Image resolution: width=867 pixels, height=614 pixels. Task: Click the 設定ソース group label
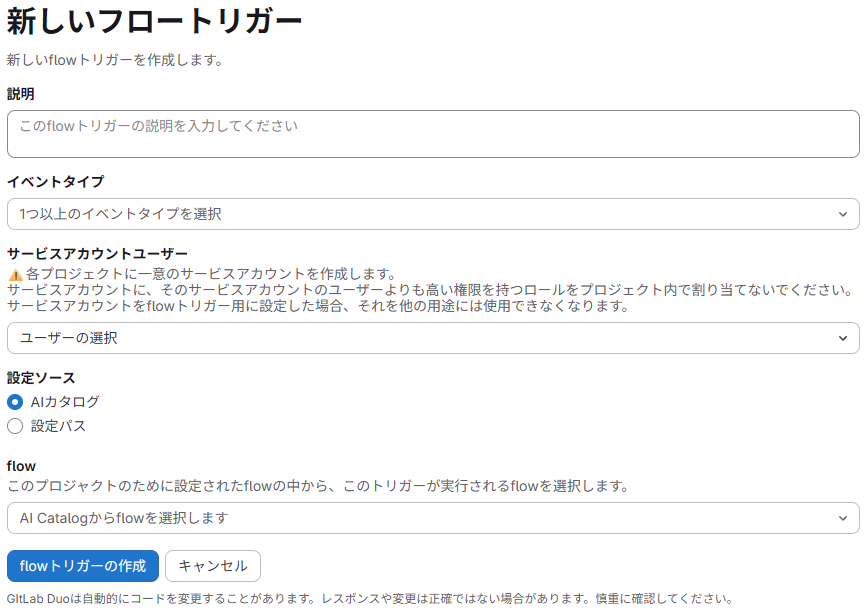[41, 378]
